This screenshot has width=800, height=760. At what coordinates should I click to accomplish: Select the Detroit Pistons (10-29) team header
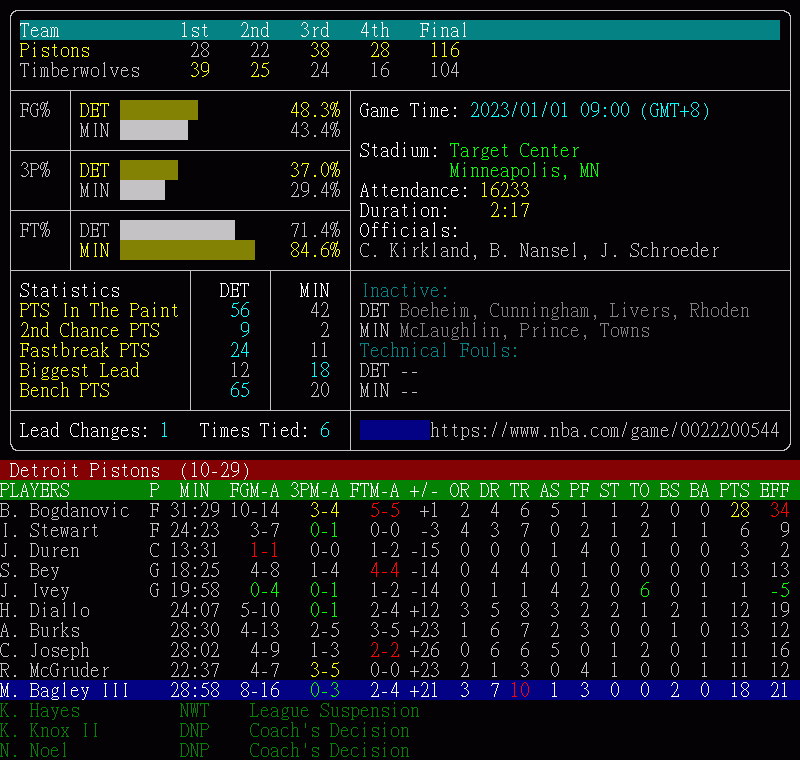point(130,470)
